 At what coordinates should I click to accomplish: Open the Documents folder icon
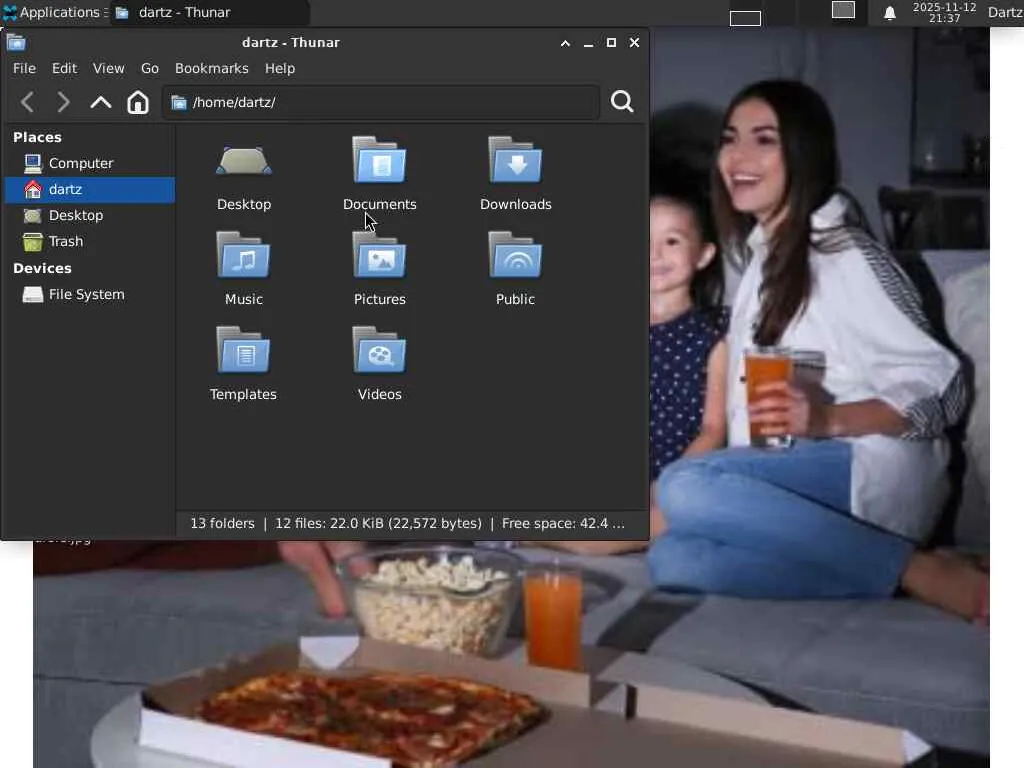[x=379, y=162]
